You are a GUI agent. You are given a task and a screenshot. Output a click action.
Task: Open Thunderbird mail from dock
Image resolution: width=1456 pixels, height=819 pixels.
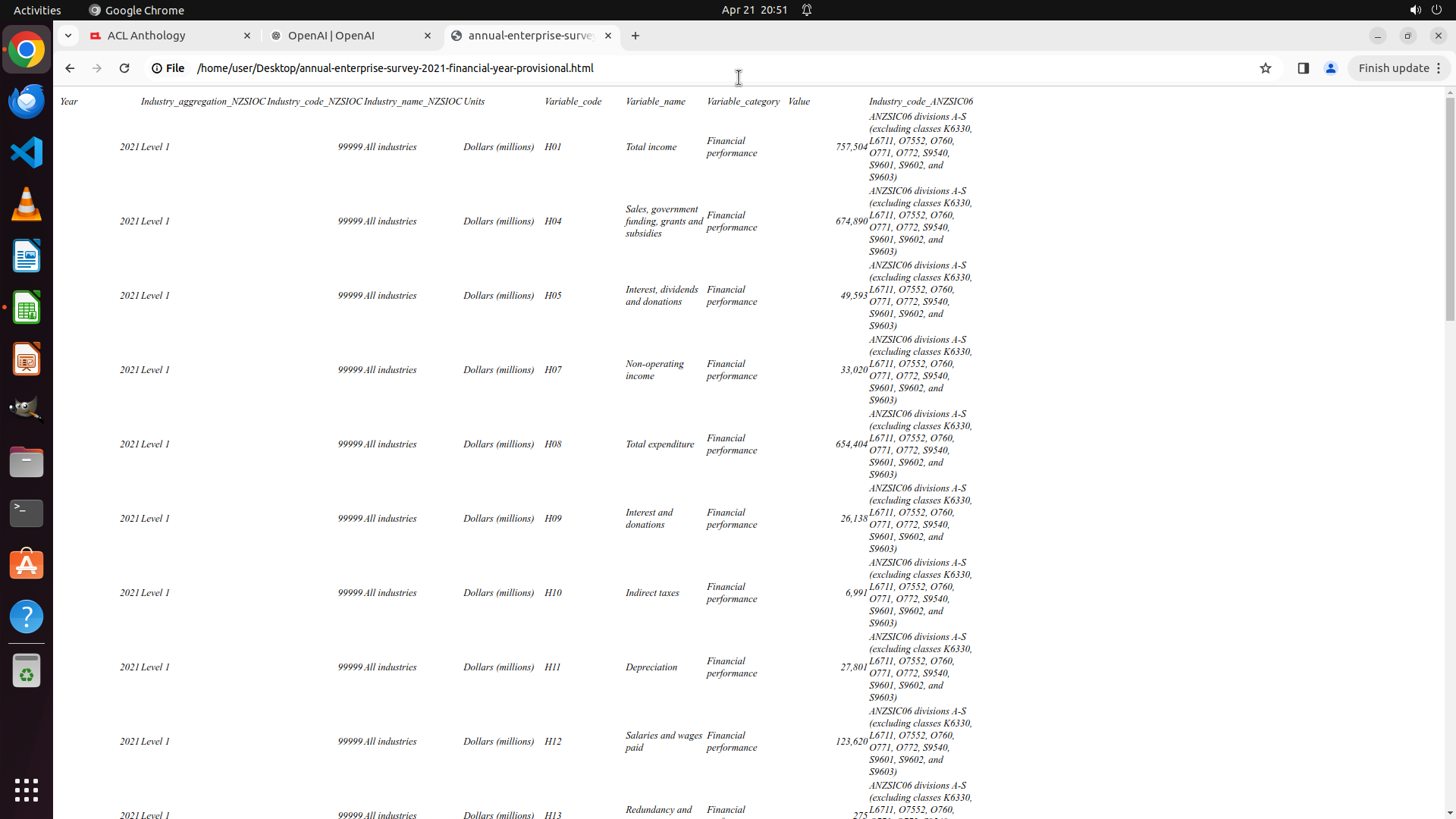pyautogui.click(x=27, y=101)
